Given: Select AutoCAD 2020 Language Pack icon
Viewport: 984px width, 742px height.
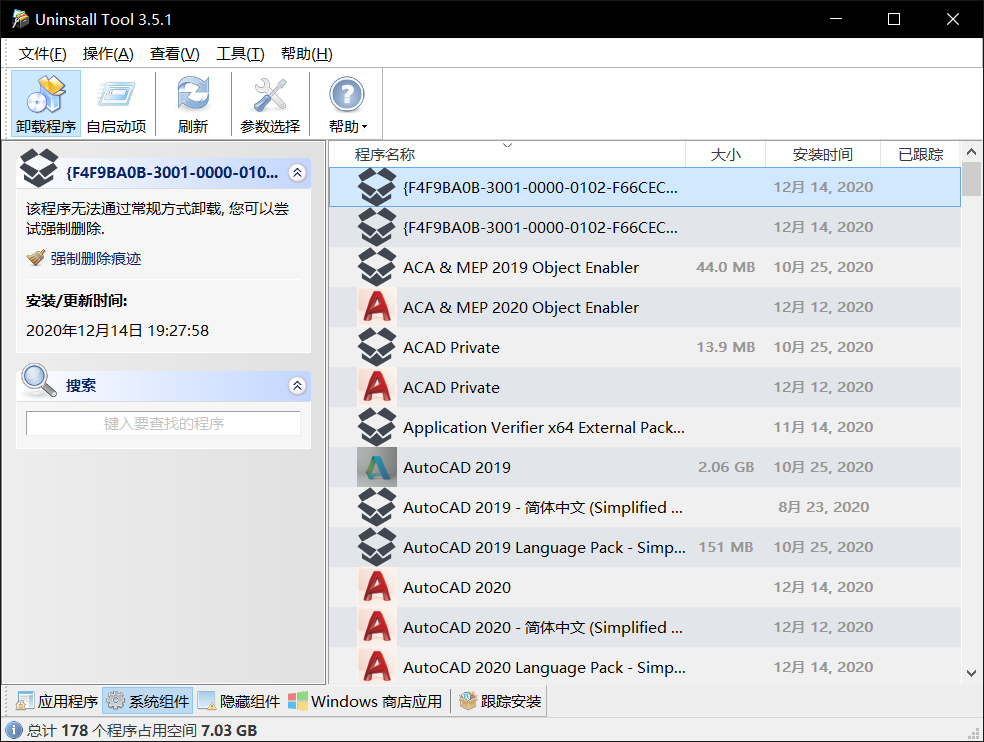Looking at the screenshot, I should coord(377,667).
